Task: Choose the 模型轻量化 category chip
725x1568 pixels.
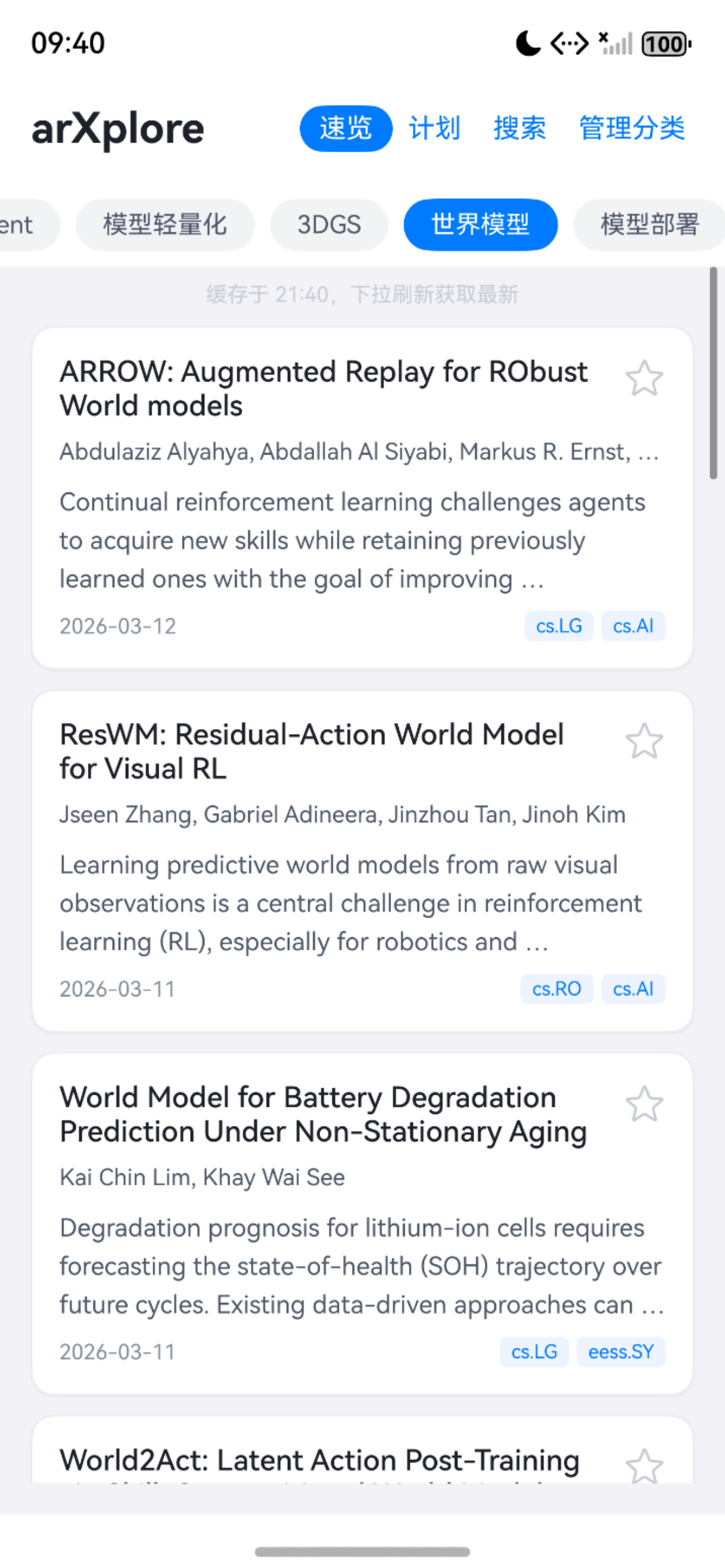Action: (165, 225)
